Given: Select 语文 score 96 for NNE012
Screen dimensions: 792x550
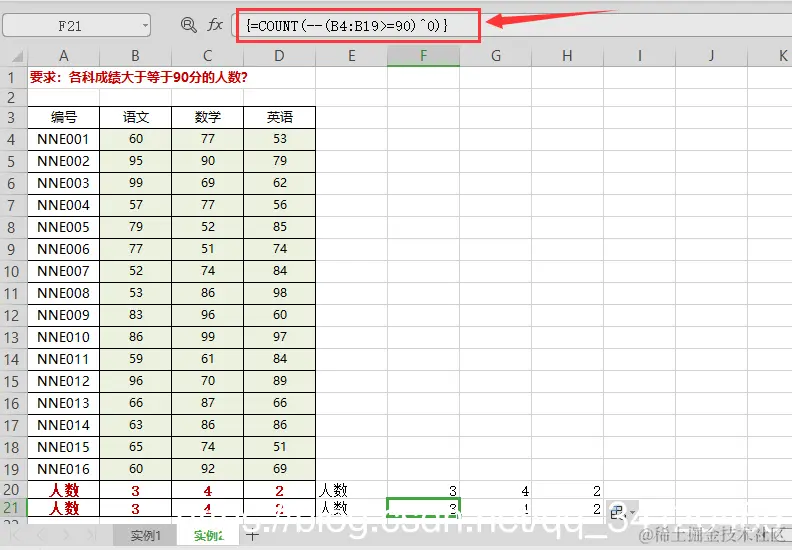Looking at the screenshot, I should tap(135, 381).
